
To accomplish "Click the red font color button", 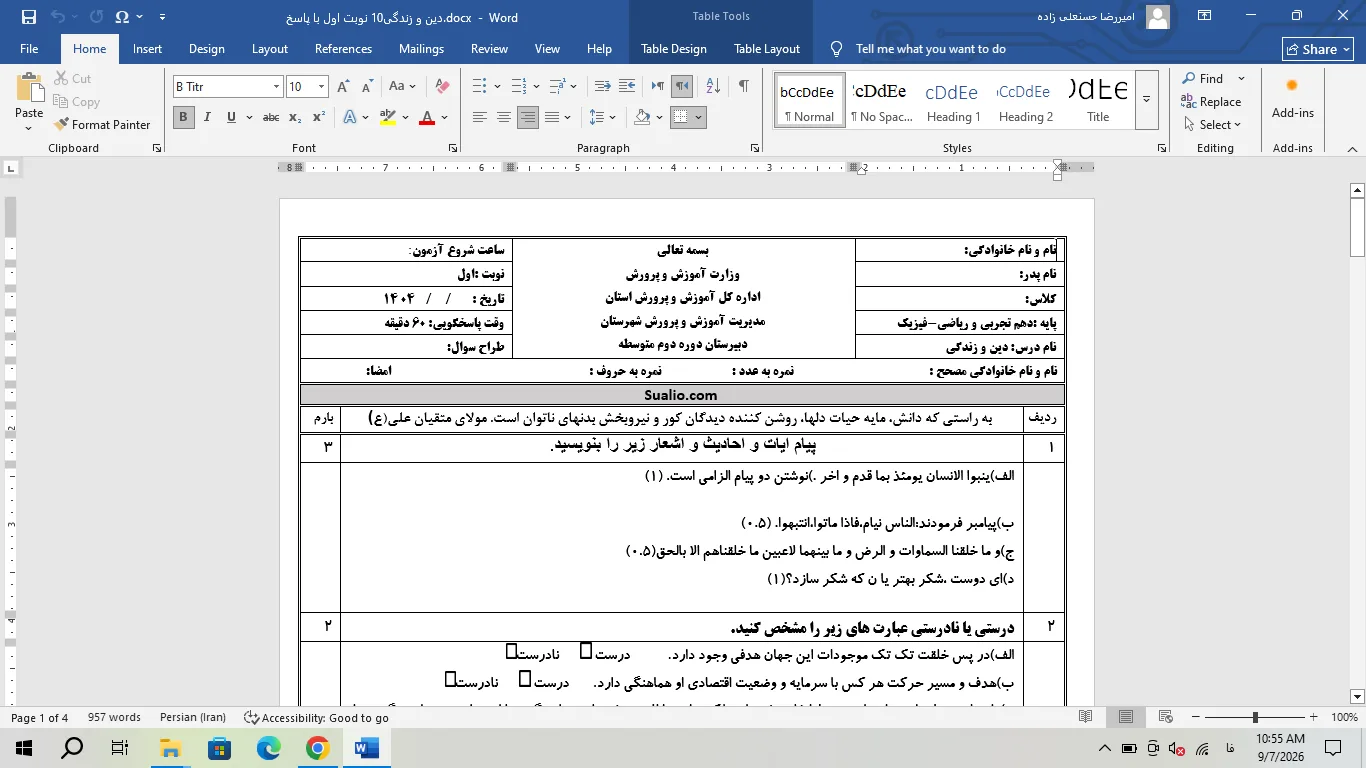I will (427, 117).
